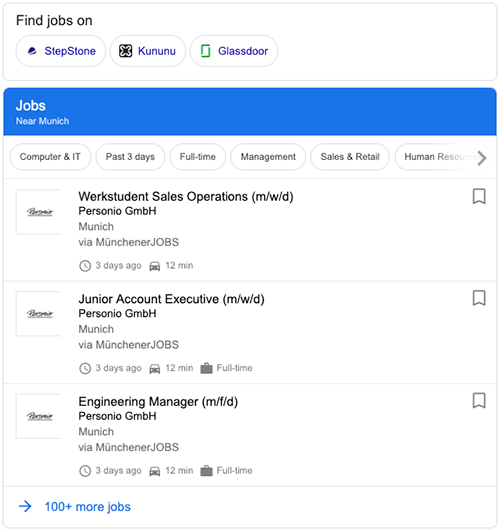Click briefcase icon on Engineering Manager job

coord(206,471)
